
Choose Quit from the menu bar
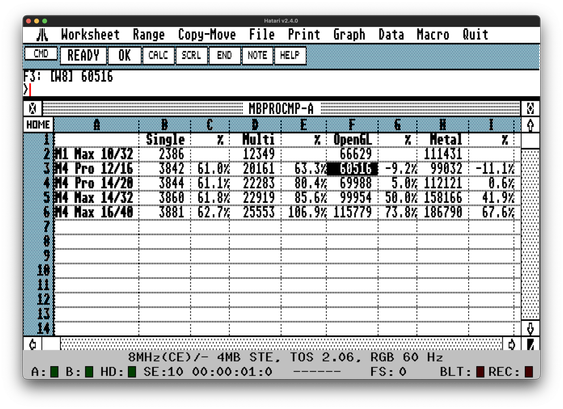pos(475,35)
